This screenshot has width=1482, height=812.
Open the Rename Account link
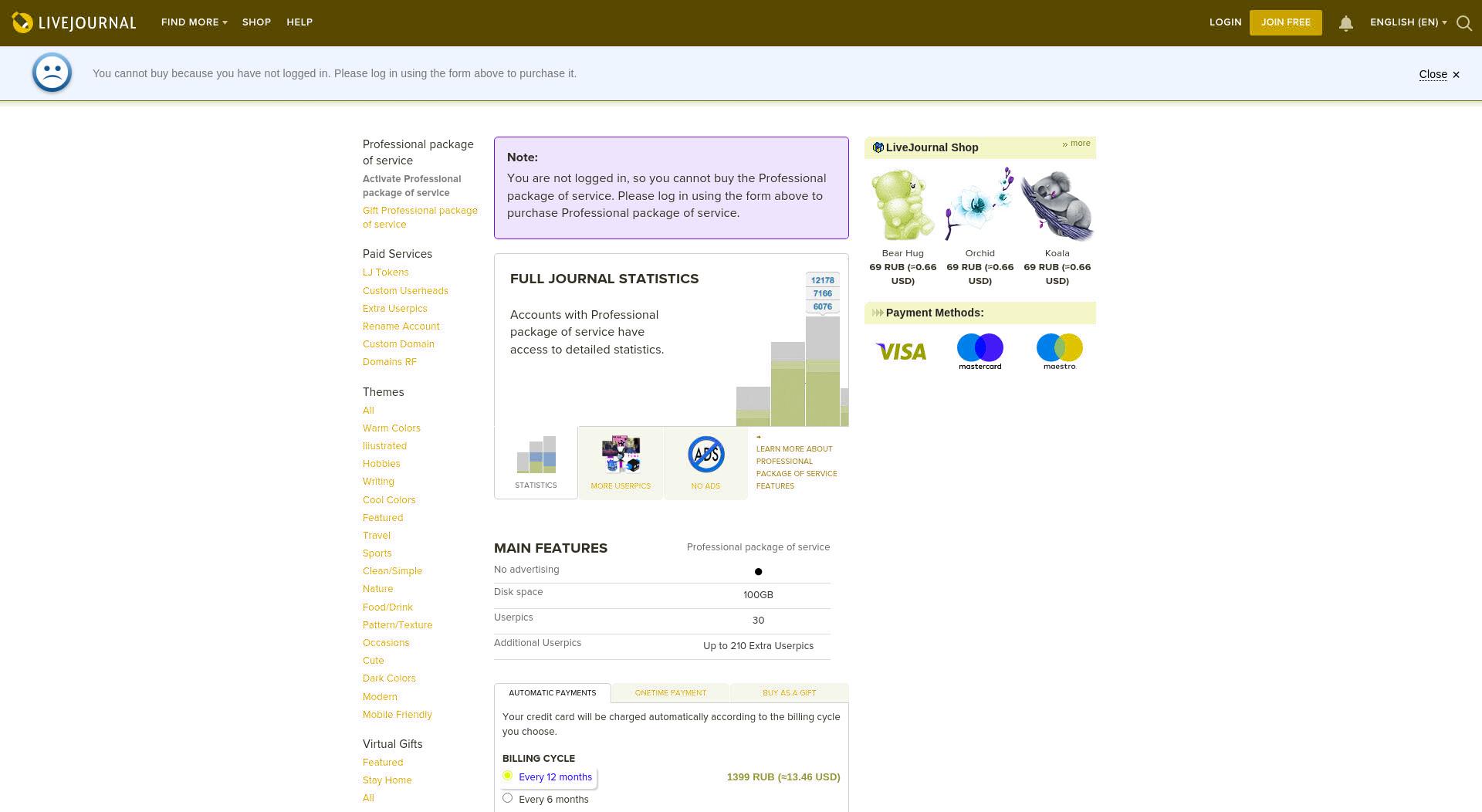coord(401,326)
